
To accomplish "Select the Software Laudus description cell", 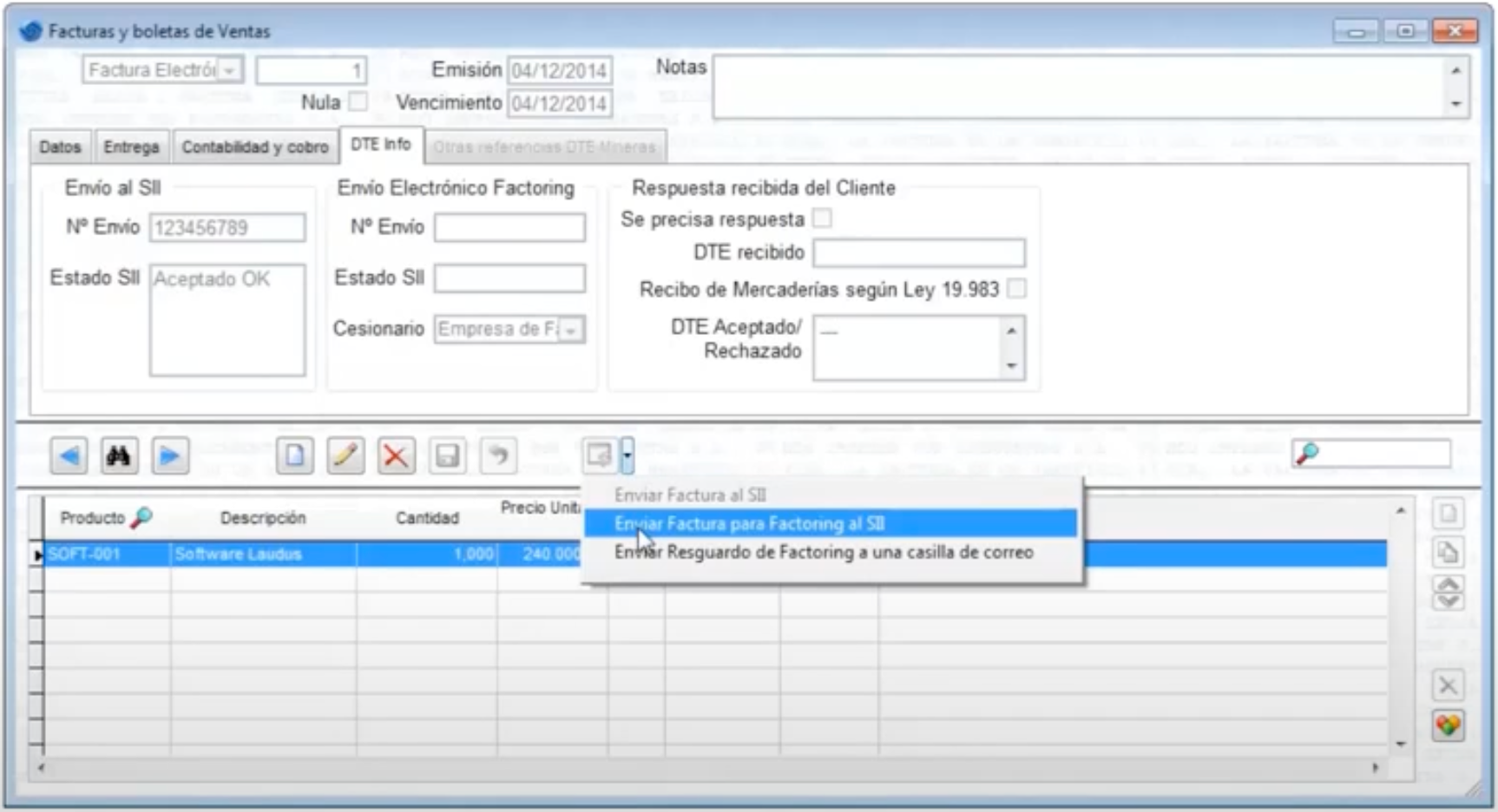I will (264, 554).
